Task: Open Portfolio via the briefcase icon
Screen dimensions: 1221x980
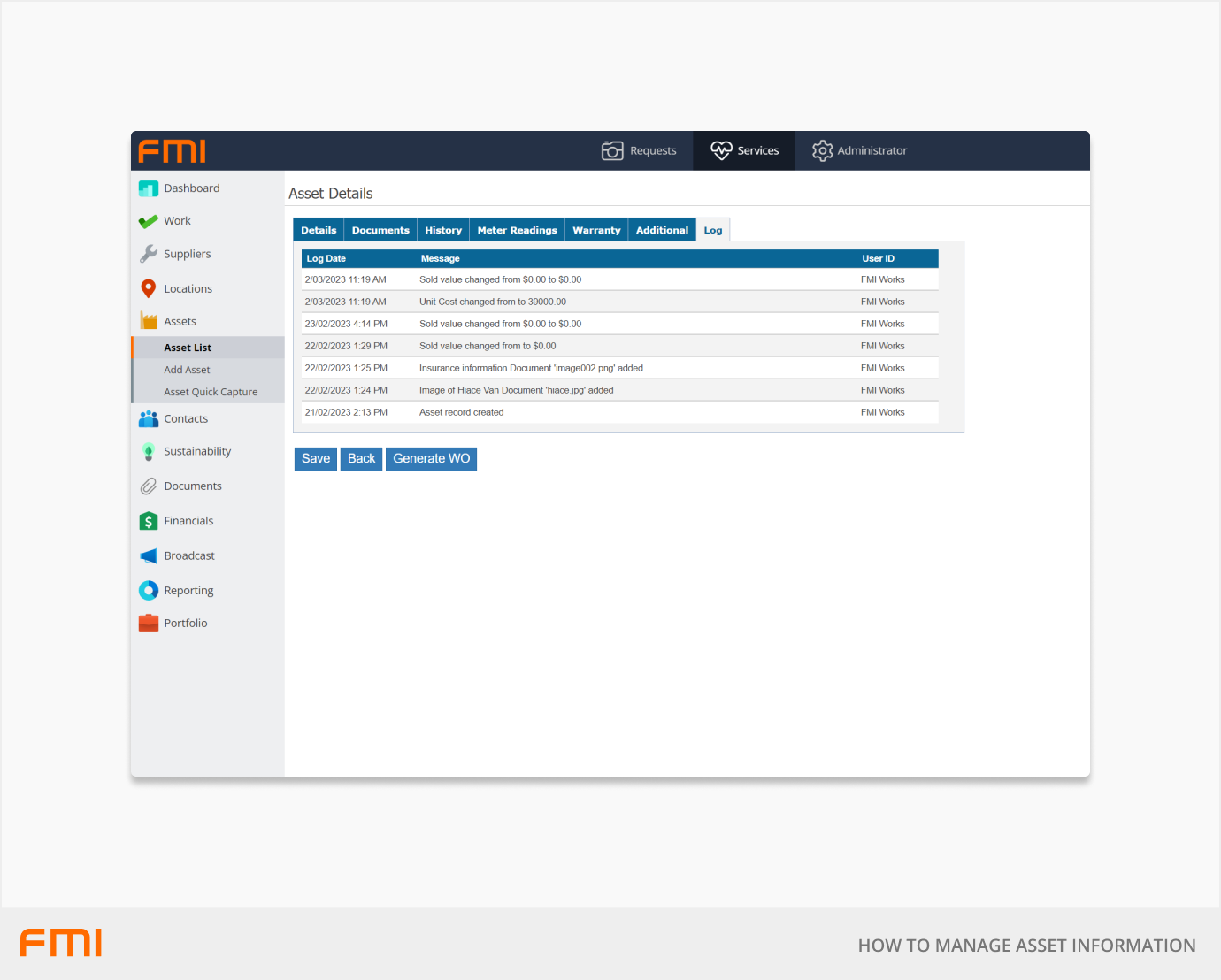Action: [148, 624]
